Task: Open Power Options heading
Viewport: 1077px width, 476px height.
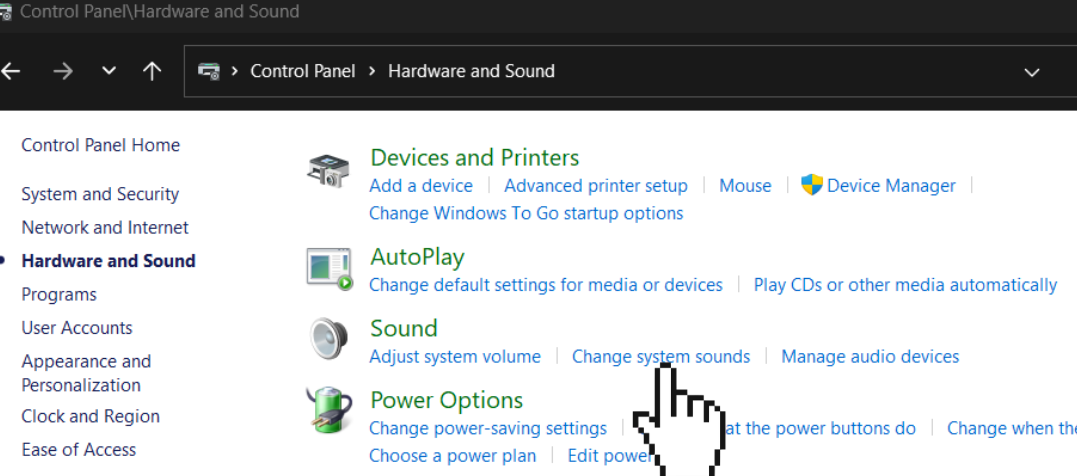Action: (446, 400)
